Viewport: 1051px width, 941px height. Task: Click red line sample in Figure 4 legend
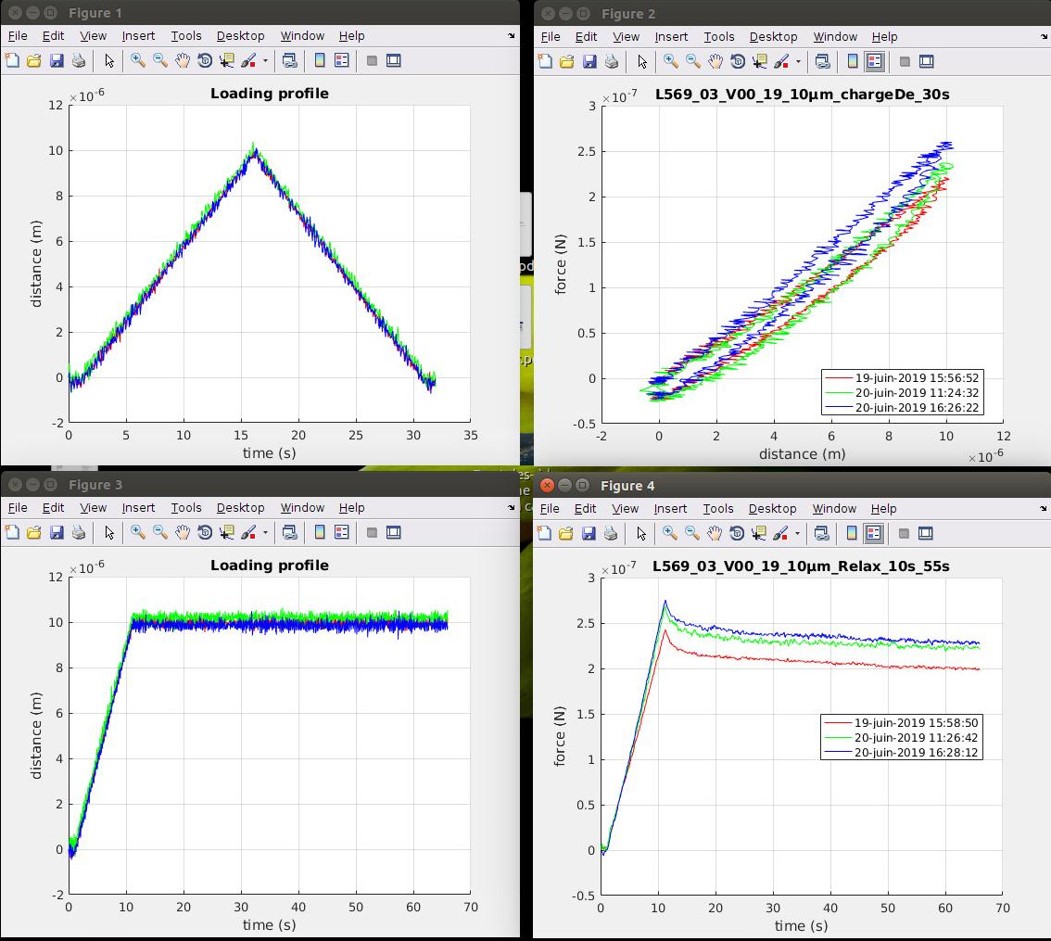coord(838,722)
